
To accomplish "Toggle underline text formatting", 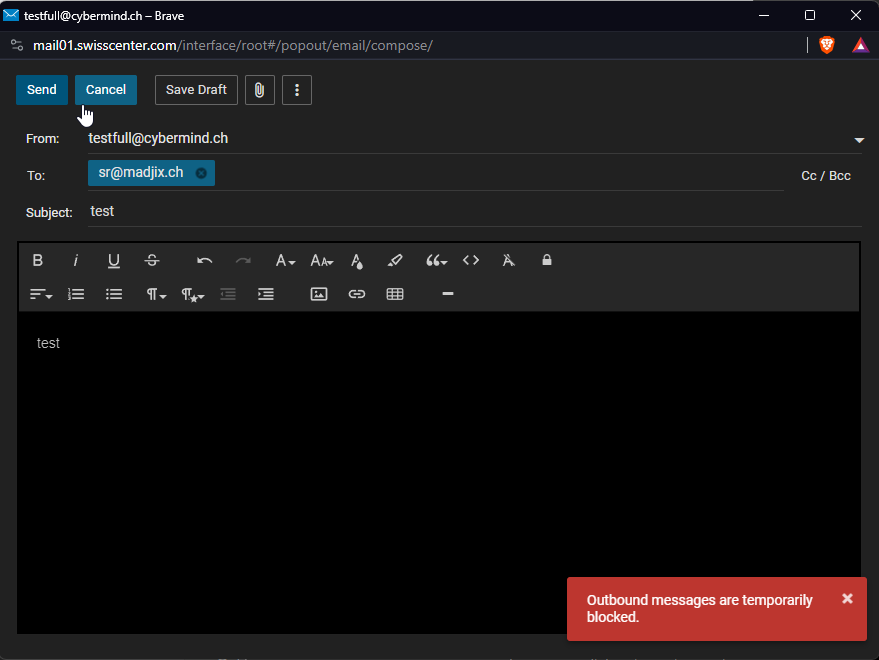I will coord(114,260).
